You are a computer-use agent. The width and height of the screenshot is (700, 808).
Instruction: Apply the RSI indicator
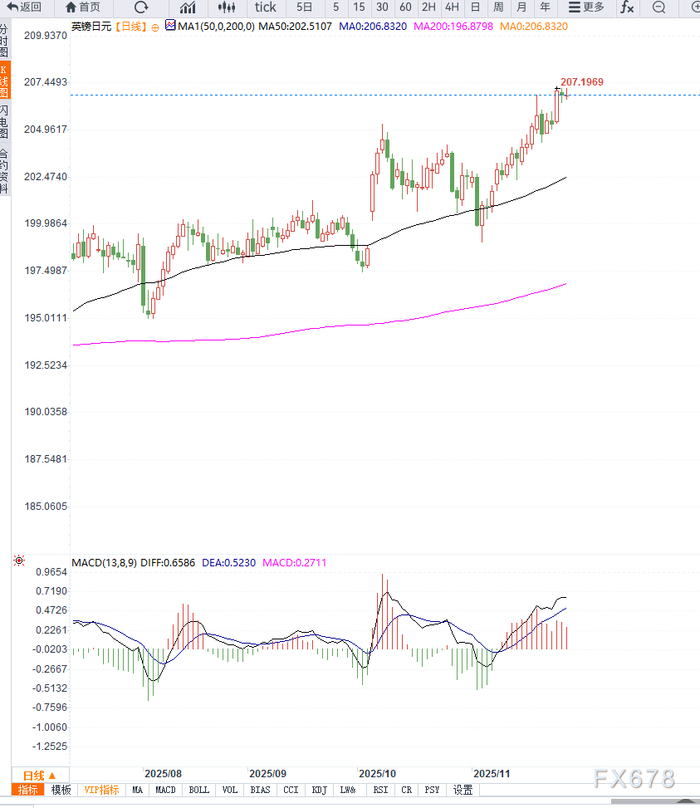click(380, 789)
